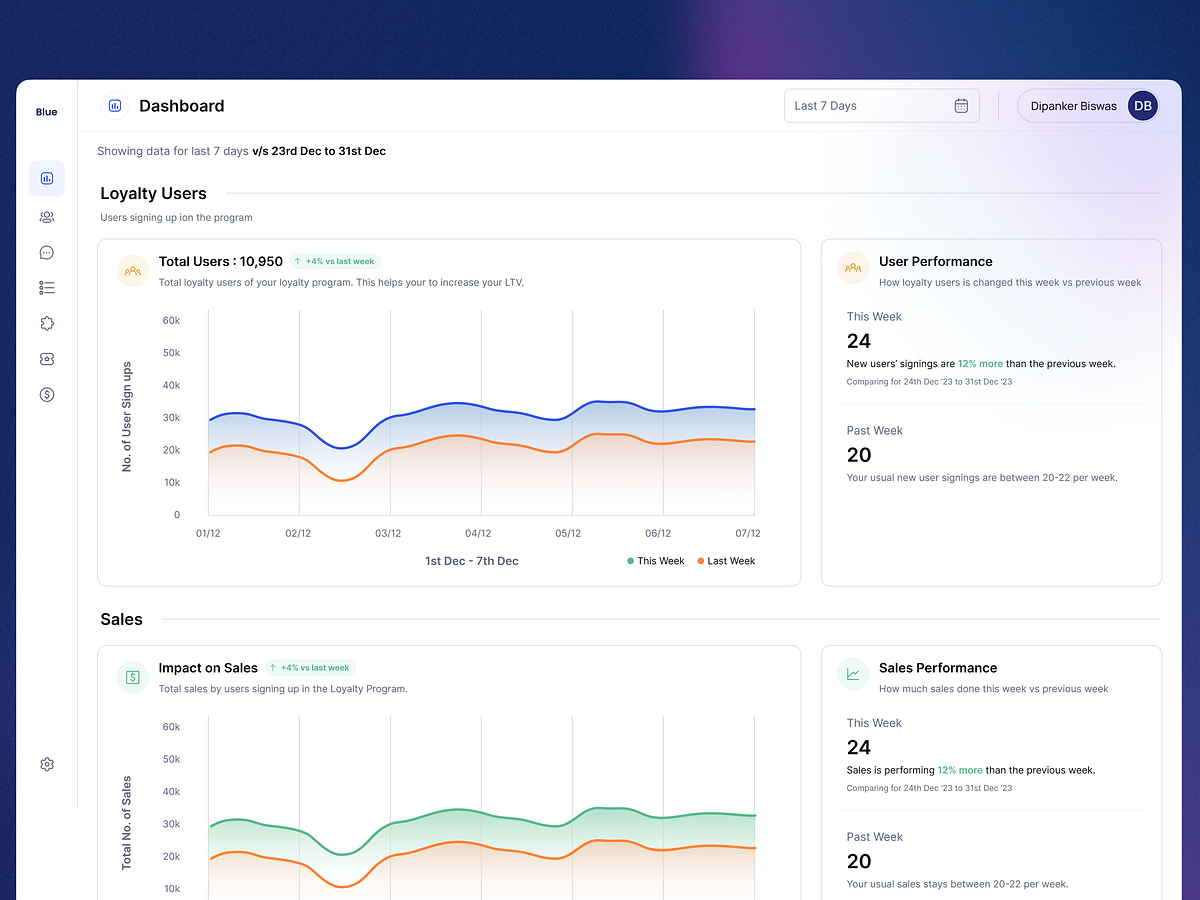Click the DB avatar circle
The image size is (1200, 900).
(x=1143, y=105)
